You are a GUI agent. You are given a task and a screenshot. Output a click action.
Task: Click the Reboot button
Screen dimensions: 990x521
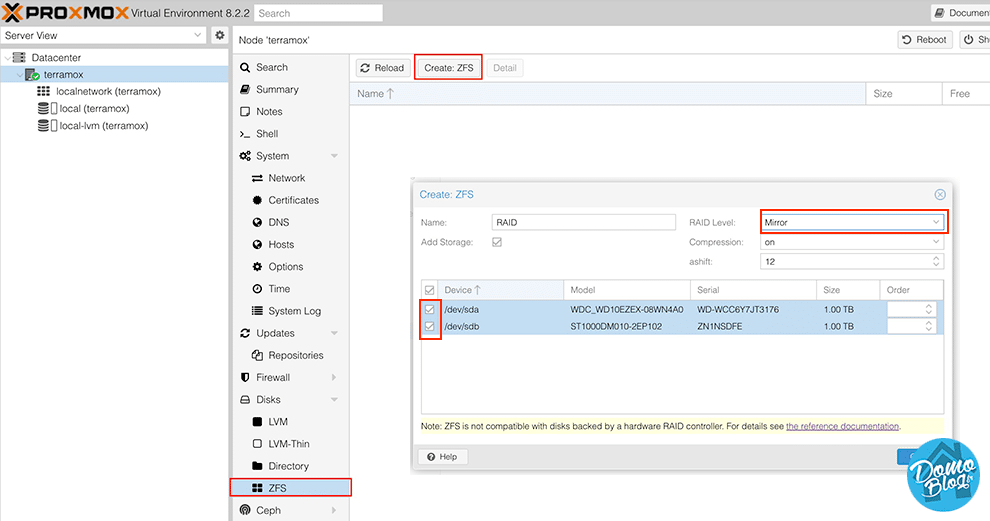tap(925, 40)
